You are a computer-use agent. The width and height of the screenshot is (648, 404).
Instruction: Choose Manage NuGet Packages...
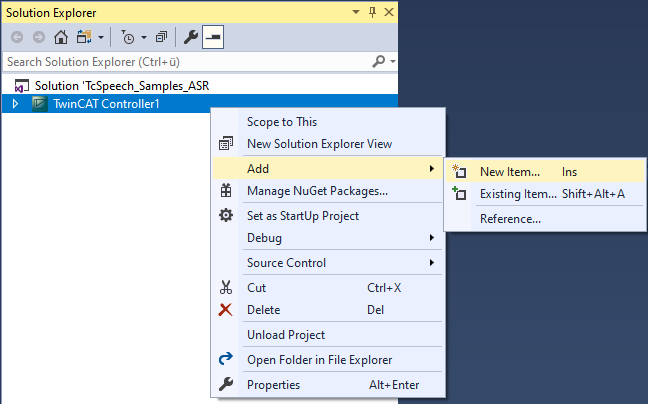pyautogui.click(x=317, y=191)
